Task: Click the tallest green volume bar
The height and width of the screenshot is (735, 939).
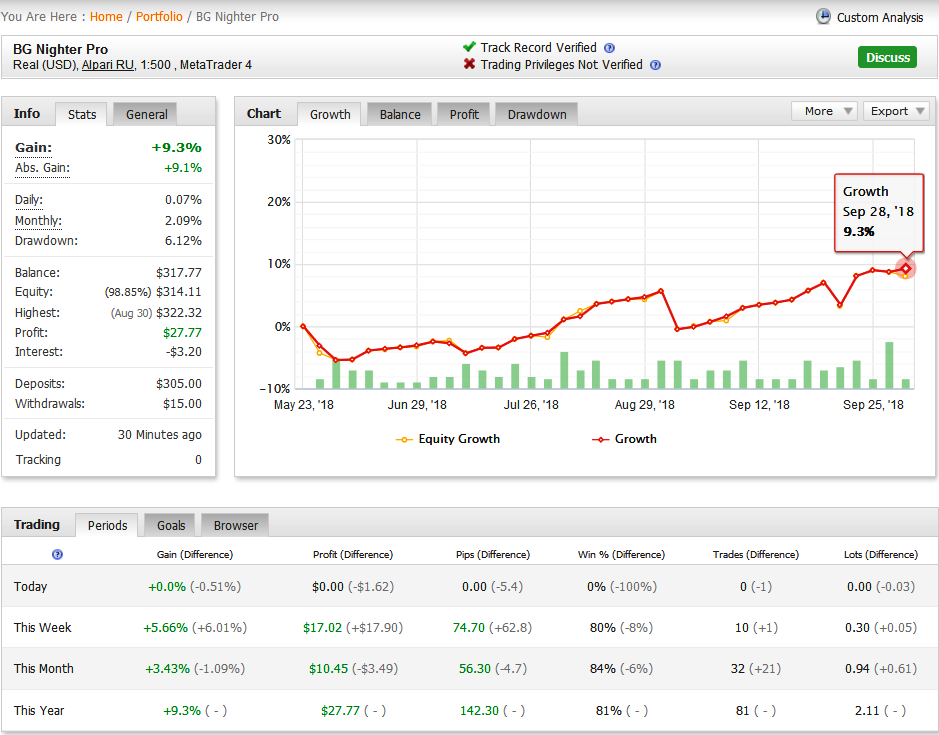Action: (x=889, y=365)
